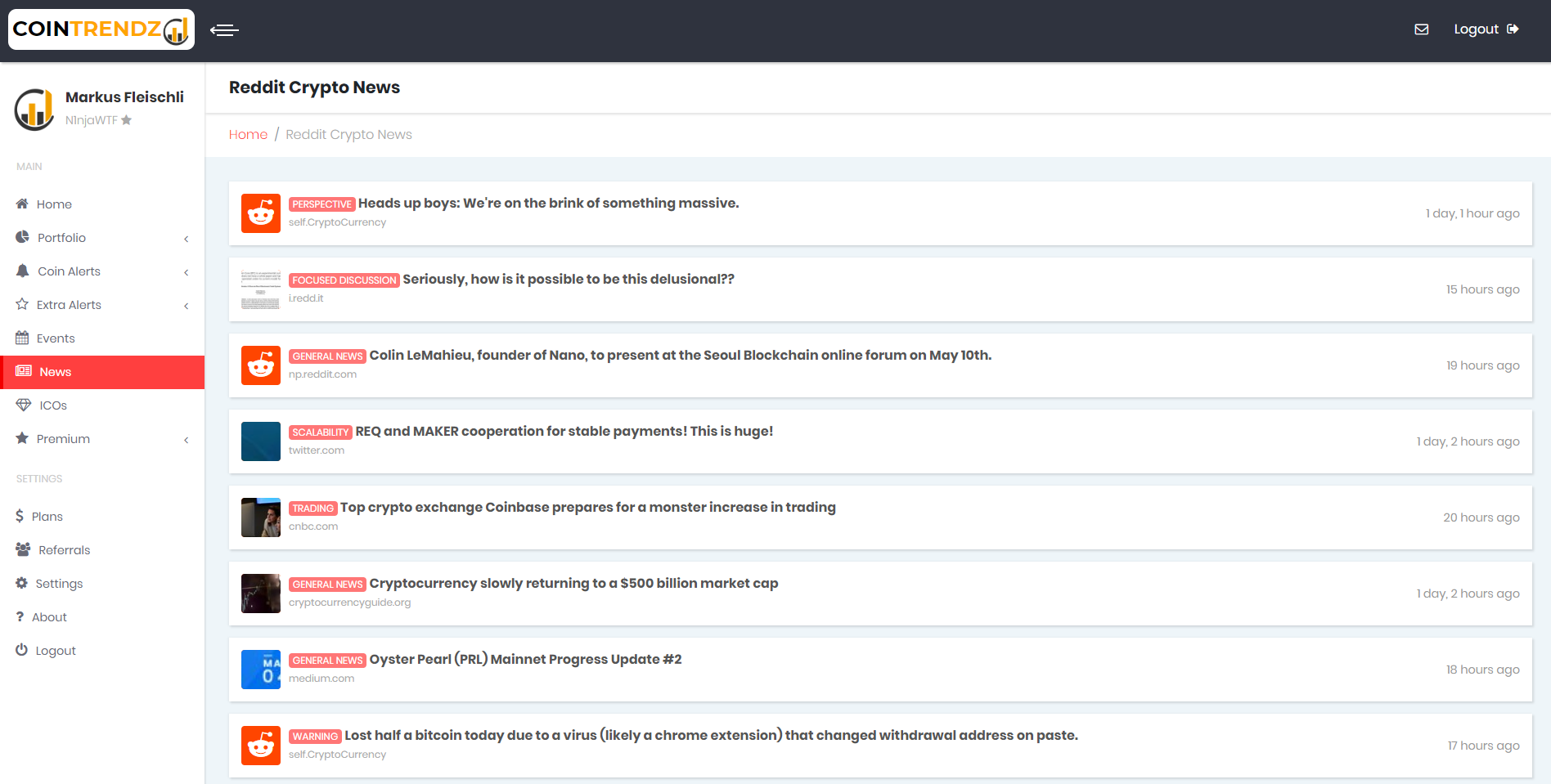Click the Markus Fleischli username
The image size is (1551, 784).
124,97
